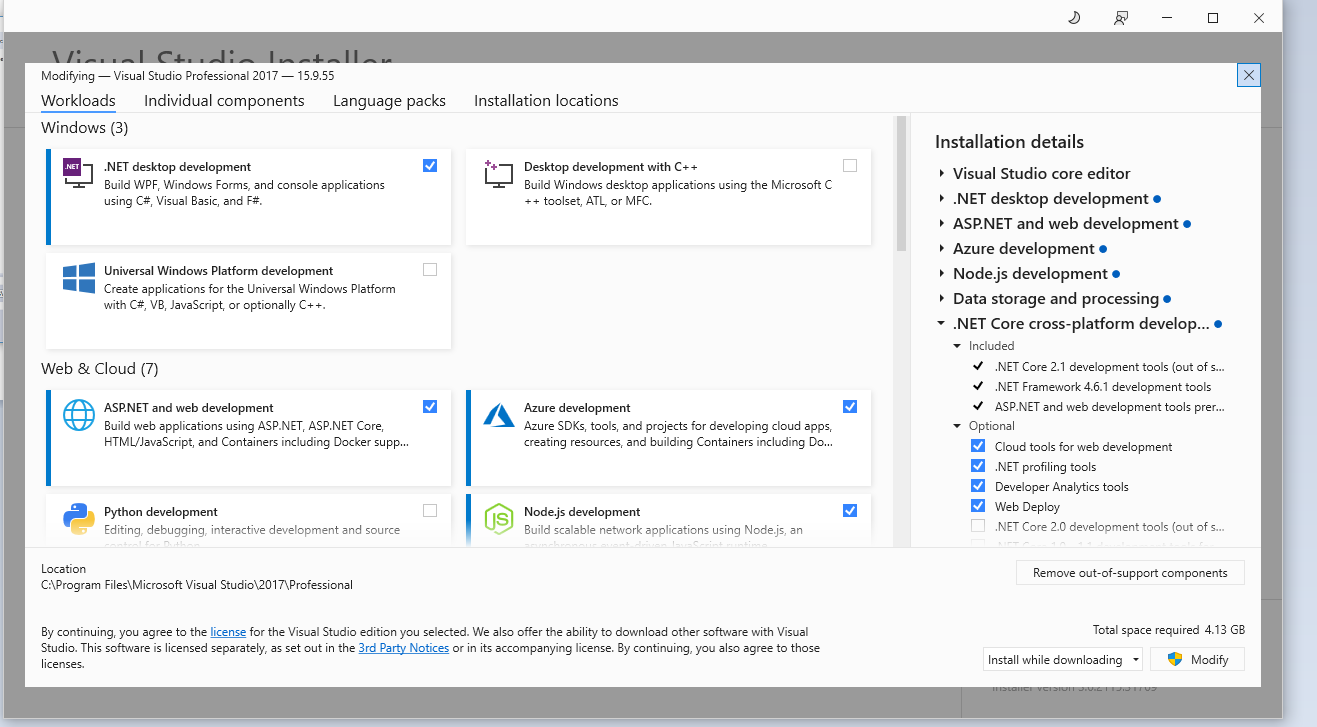Click .NET Core 2.1 development tools included item

1109,367
